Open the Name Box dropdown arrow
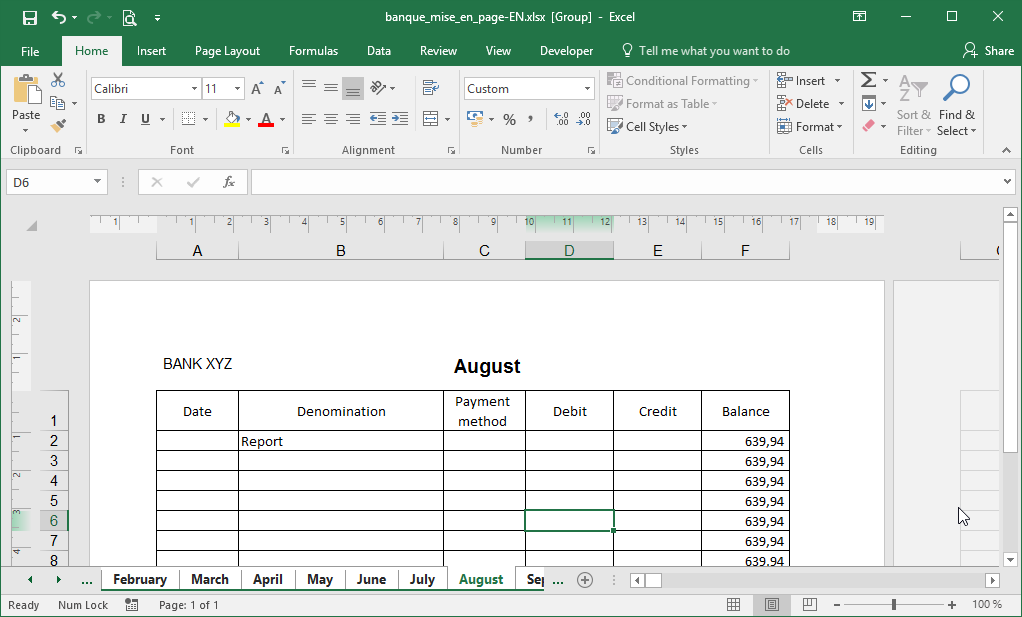The image size is (1022, 617). [x=97, y=182]
